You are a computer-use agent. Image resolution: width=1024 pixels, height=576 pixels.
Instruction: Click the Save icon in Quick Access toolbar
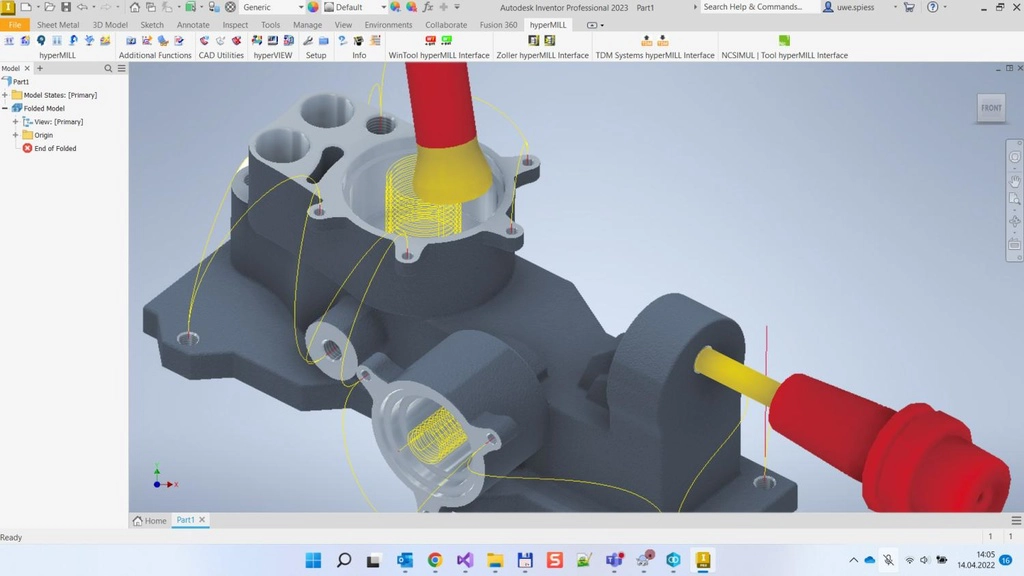[x=64, y=7]
